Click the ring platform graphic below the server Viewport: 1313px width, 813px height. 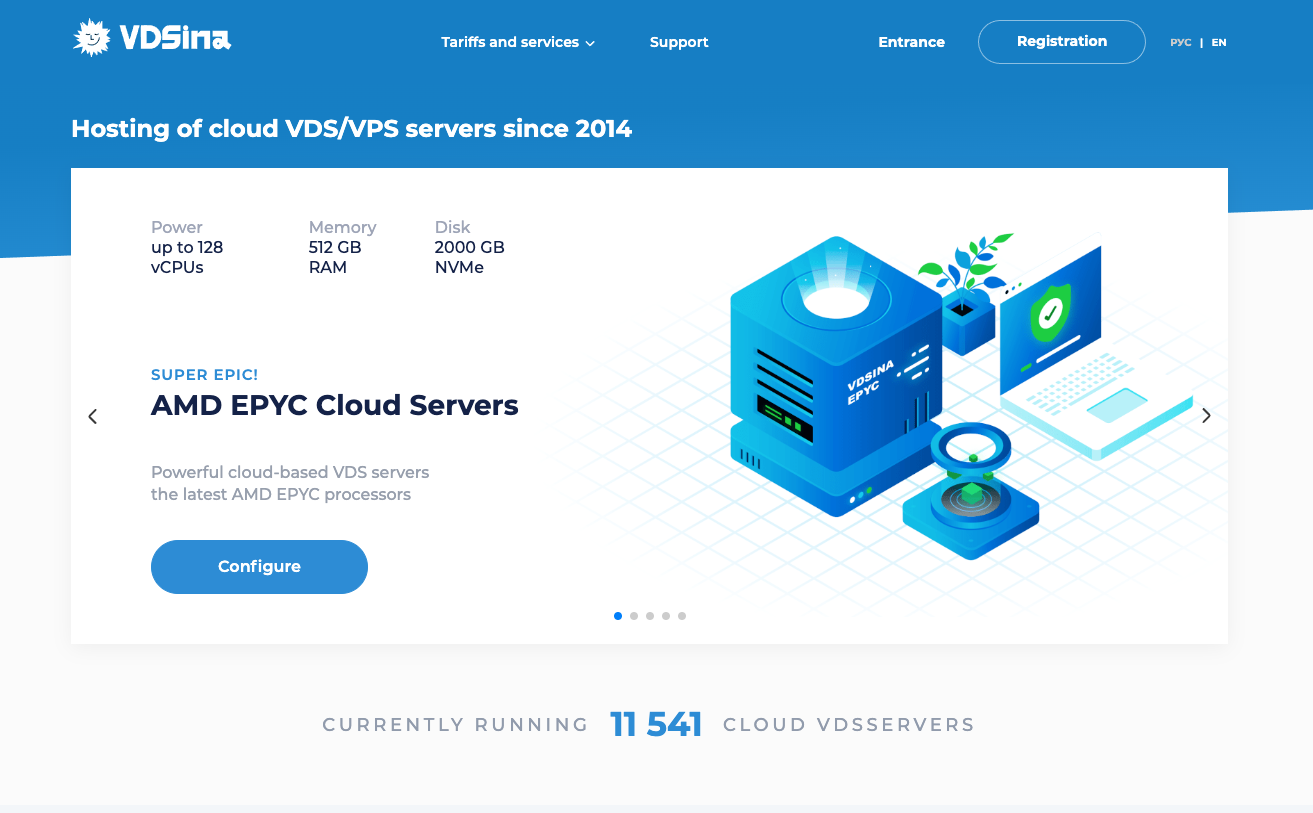click(971, 495)
